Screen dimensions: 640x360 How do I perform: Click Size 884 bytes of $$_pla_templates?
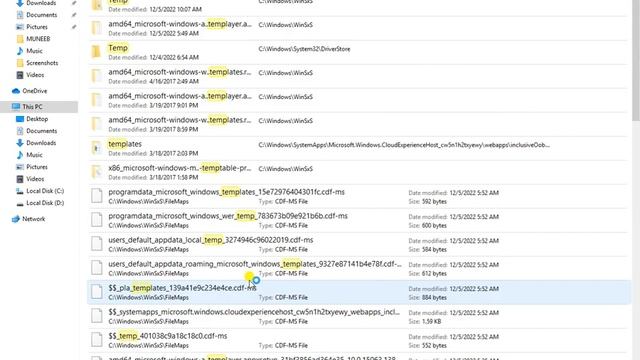tap(427, 298)
